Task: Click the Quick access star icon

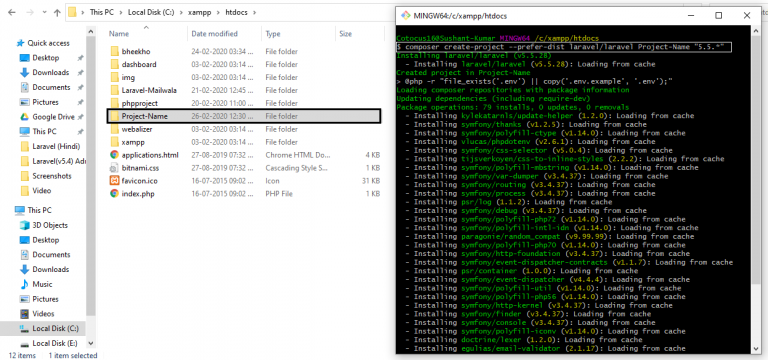Action: (x=21, y=43)
